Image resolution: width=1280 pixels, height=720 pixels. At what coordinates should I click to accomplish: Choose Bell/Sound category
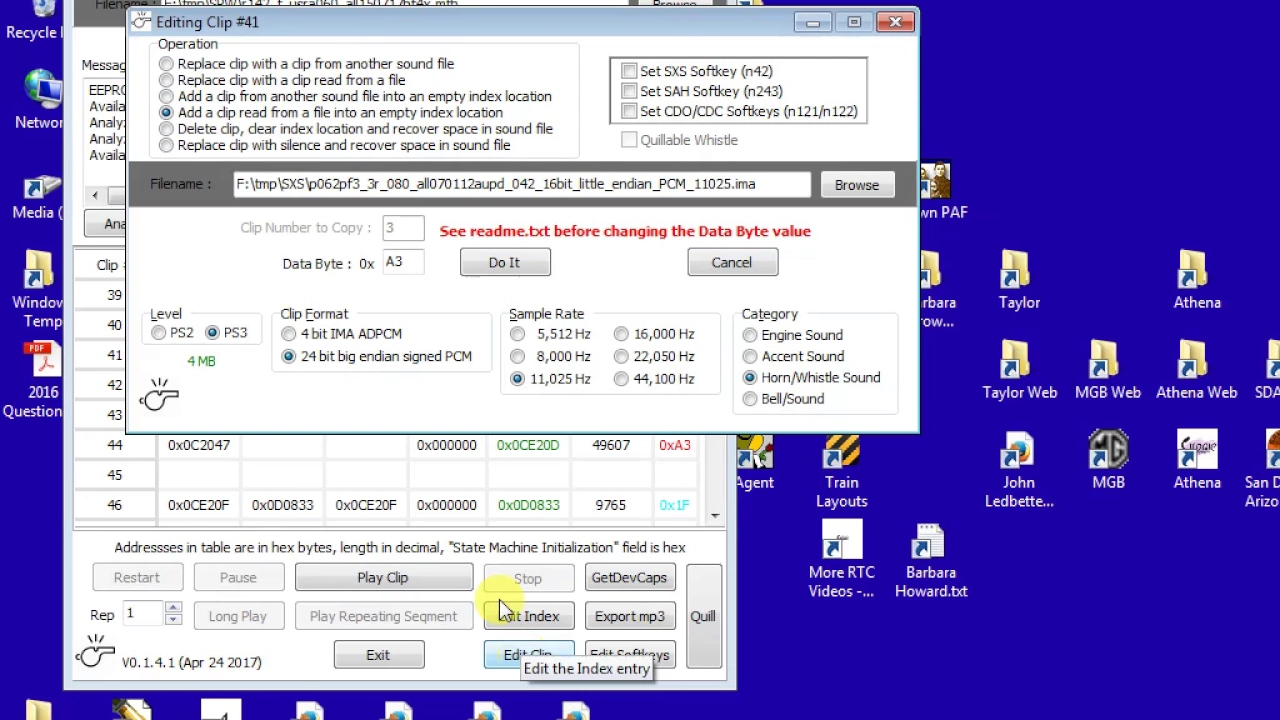(750, 399)
